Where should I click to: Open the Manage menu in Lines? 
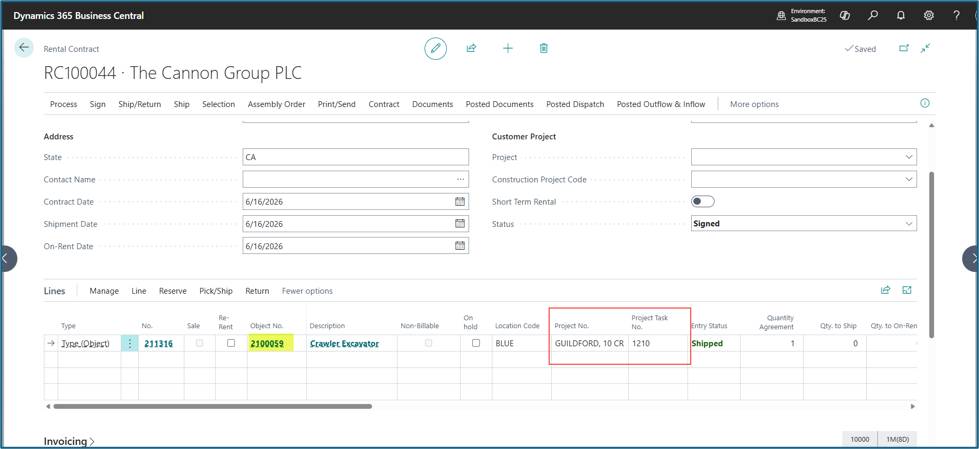104,291
